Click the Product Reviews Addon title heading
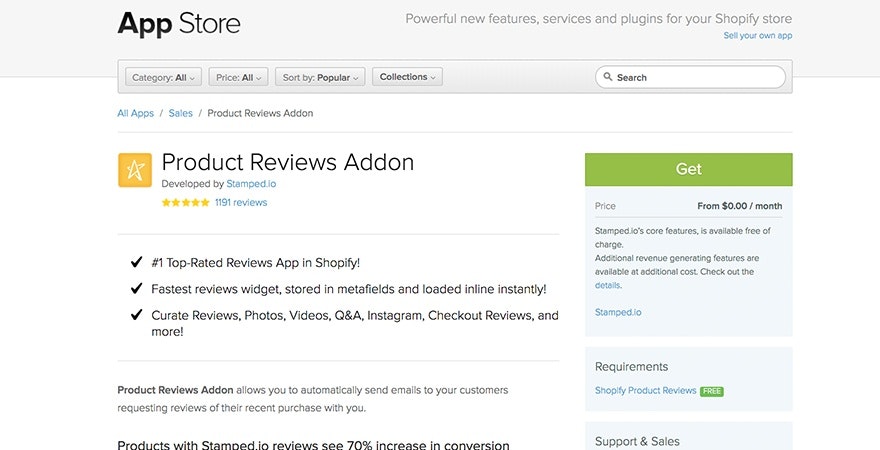Image resolution: width=880 pixels, height=450 pixels. (288, 162)
